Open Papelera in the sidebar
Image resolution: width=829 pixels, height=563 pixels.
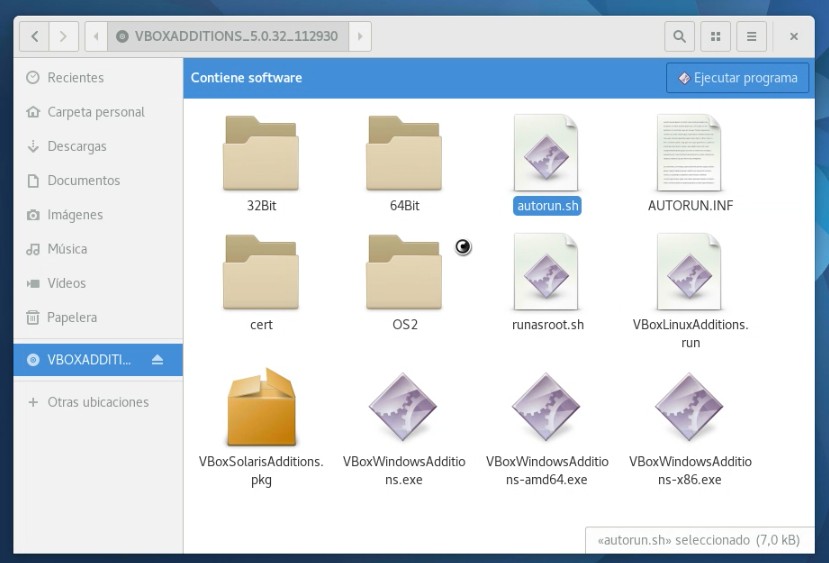[72, 317]
